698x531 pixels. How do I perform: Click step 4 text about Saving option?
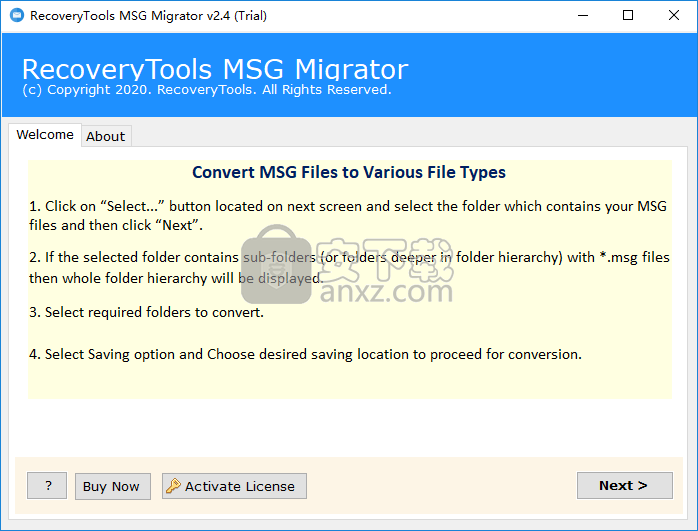coord(305,354)
